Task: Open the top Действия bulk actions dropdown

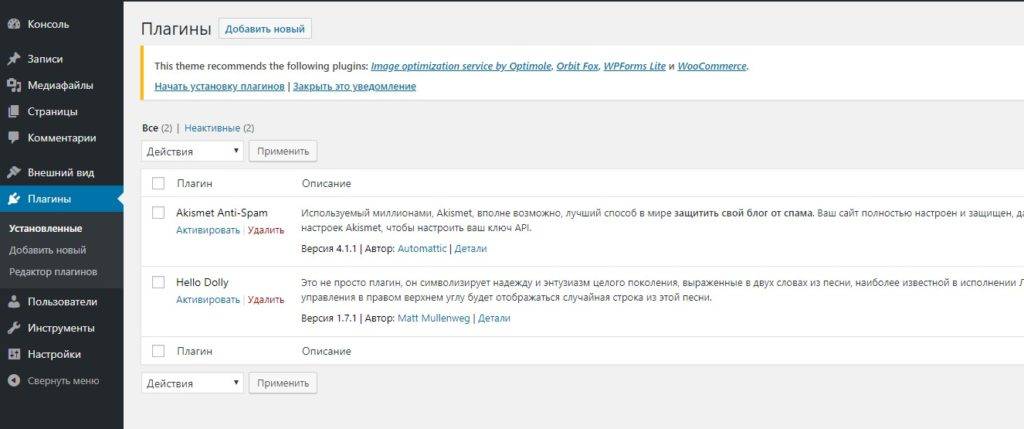Action: point(192,151)
